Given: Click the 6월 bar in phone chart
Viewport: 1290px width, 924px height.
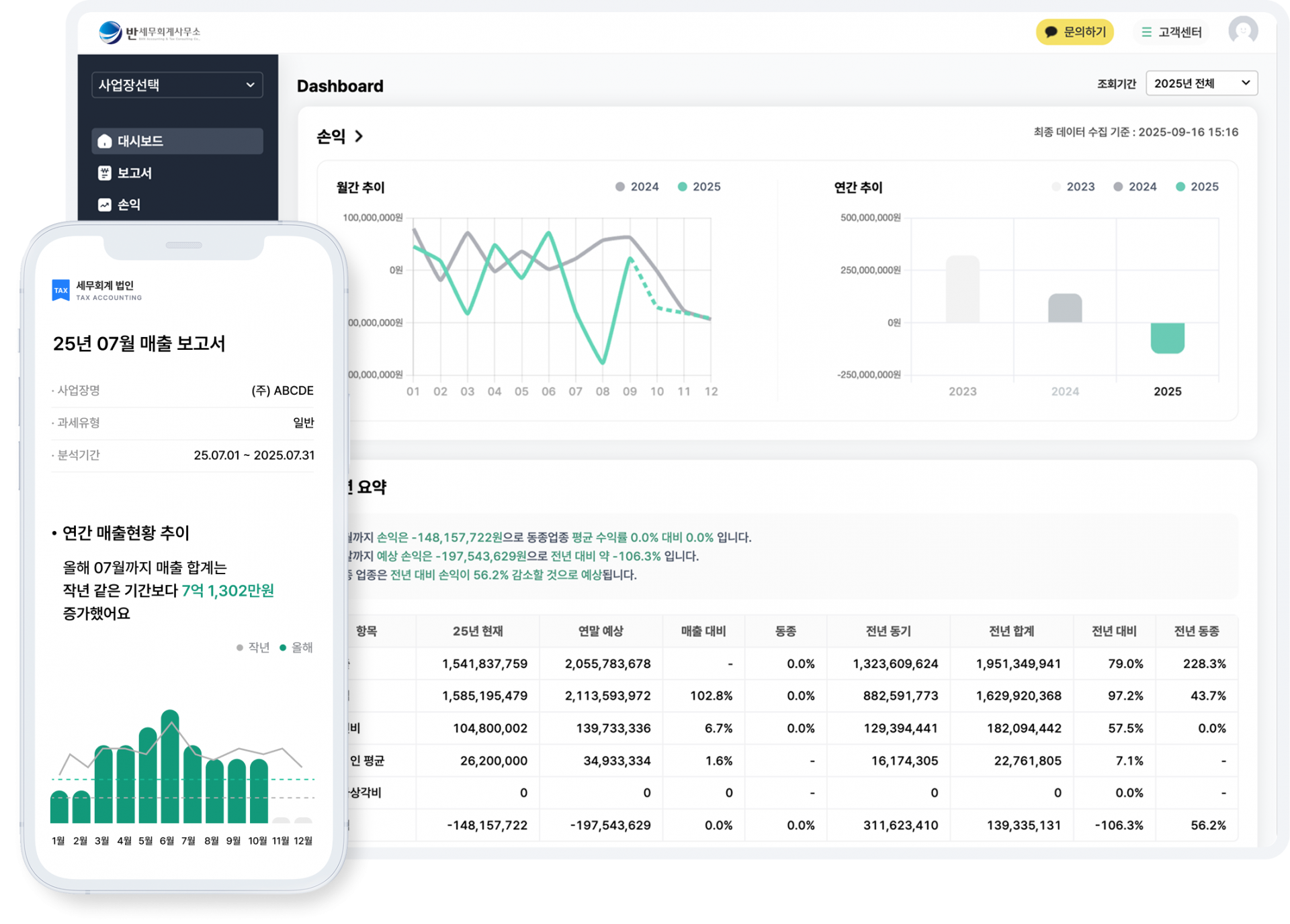Looking at the screenshot, I should pos(170,766).
